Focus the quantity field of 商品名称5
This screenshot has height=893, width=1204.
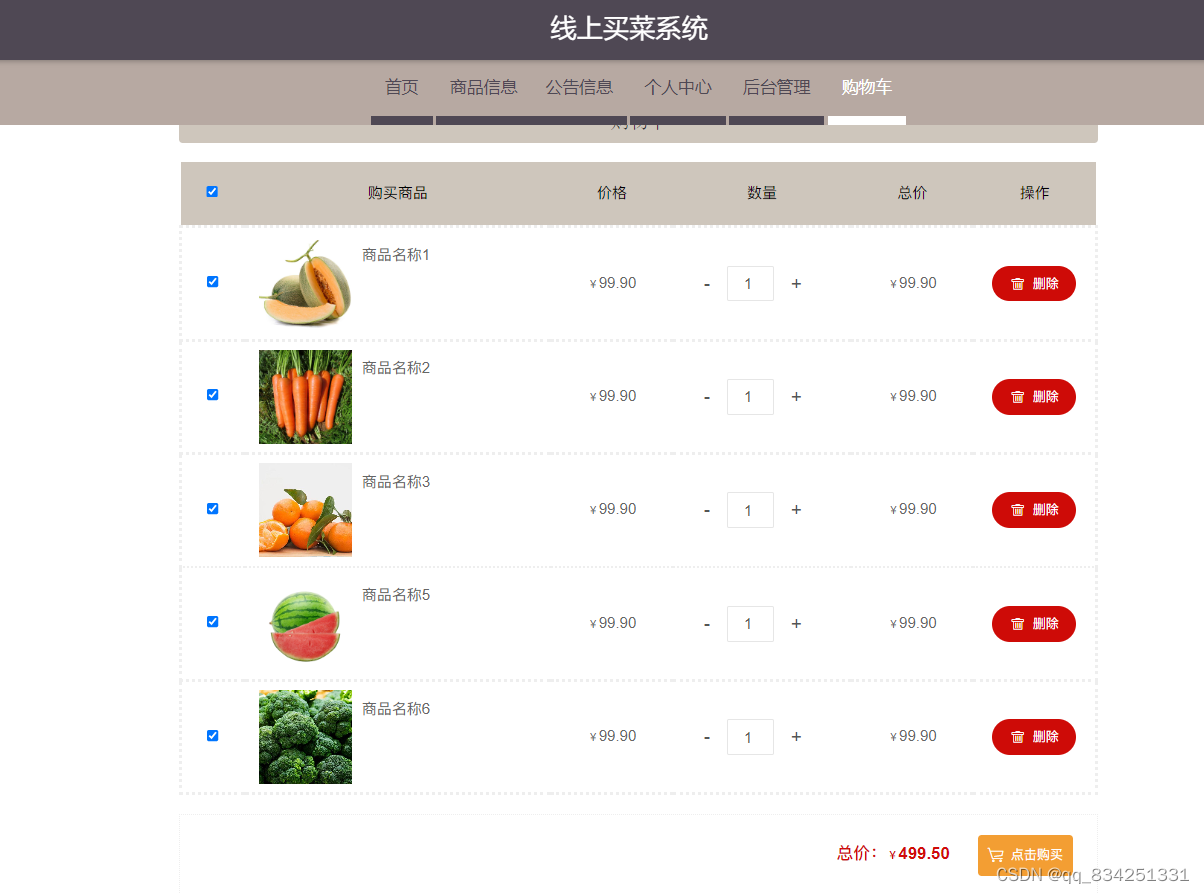(750, 624)
